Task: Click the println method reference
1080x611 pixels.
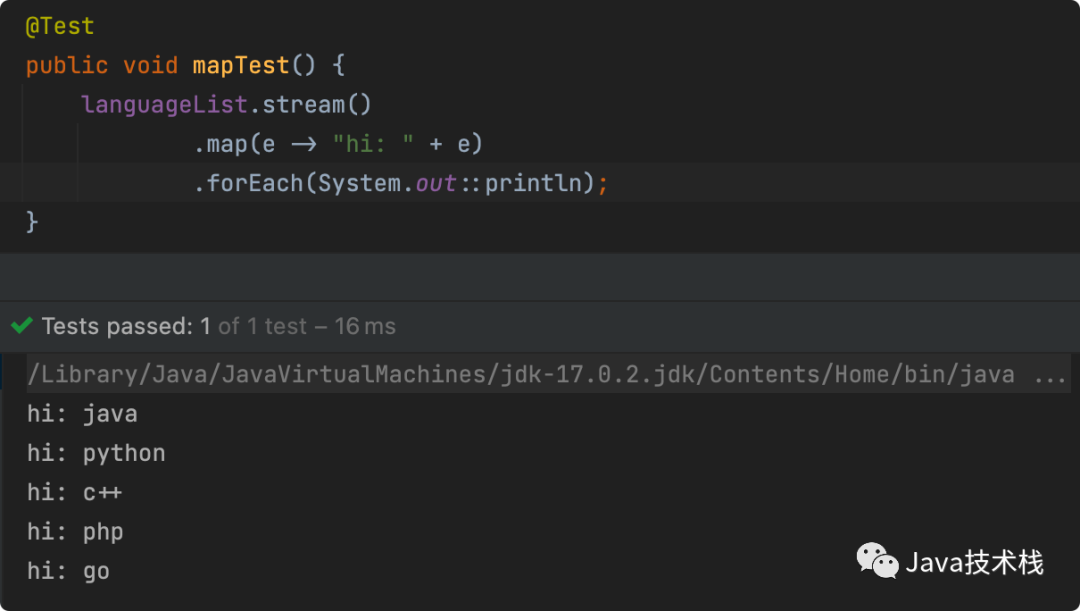Action: click(534, 183)
